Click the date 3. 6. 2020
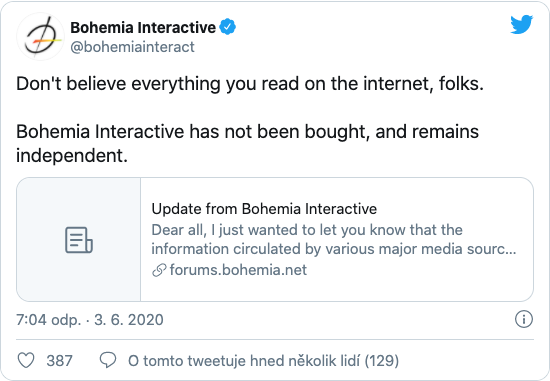Screen dimensions: 550x381 click(129, 320)
